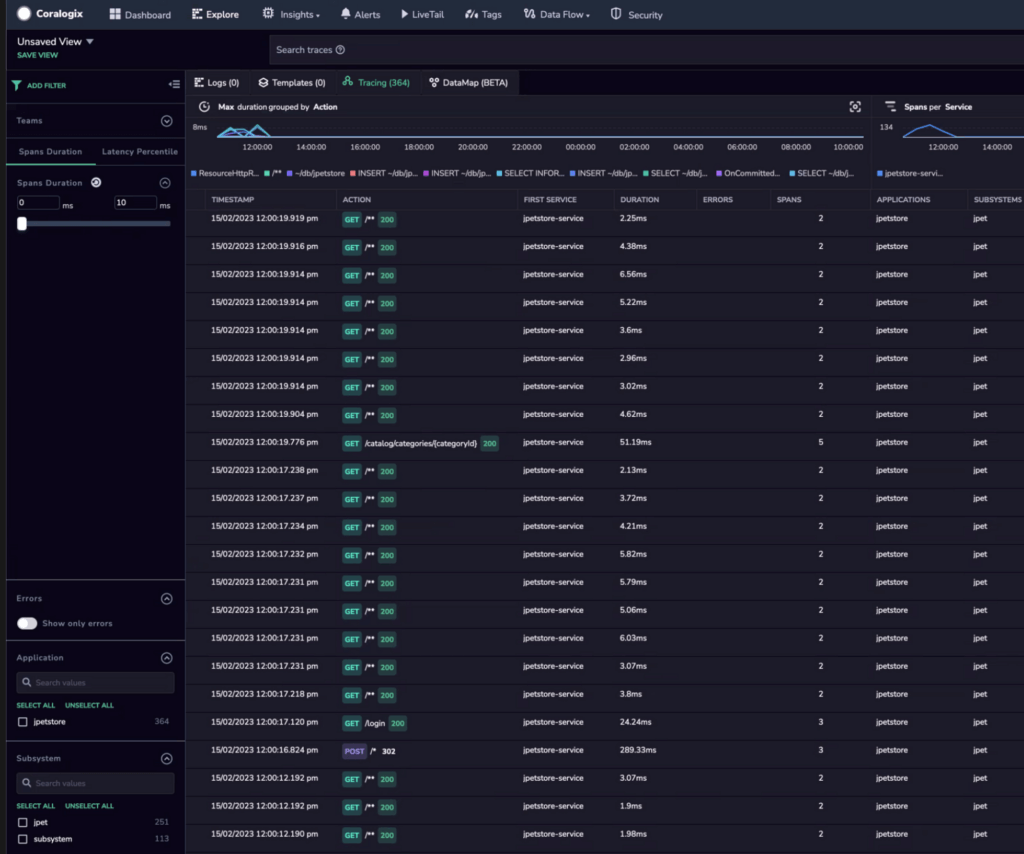1024x854 pixels.
Task: Switch to Latency Percentile tab
Action: pos(140,151)
